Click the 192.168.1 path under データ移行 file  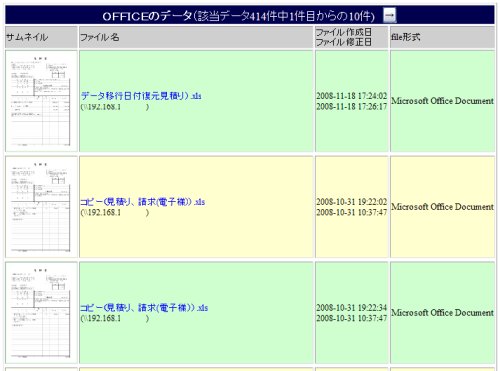[115, 107]
